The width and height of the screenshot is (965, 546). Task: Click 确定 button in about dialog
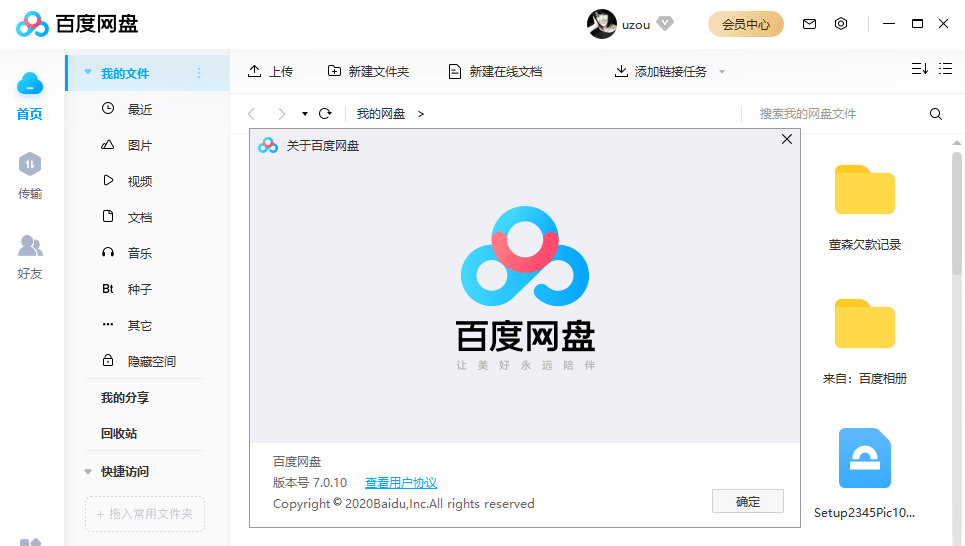[x=748, y=501]
